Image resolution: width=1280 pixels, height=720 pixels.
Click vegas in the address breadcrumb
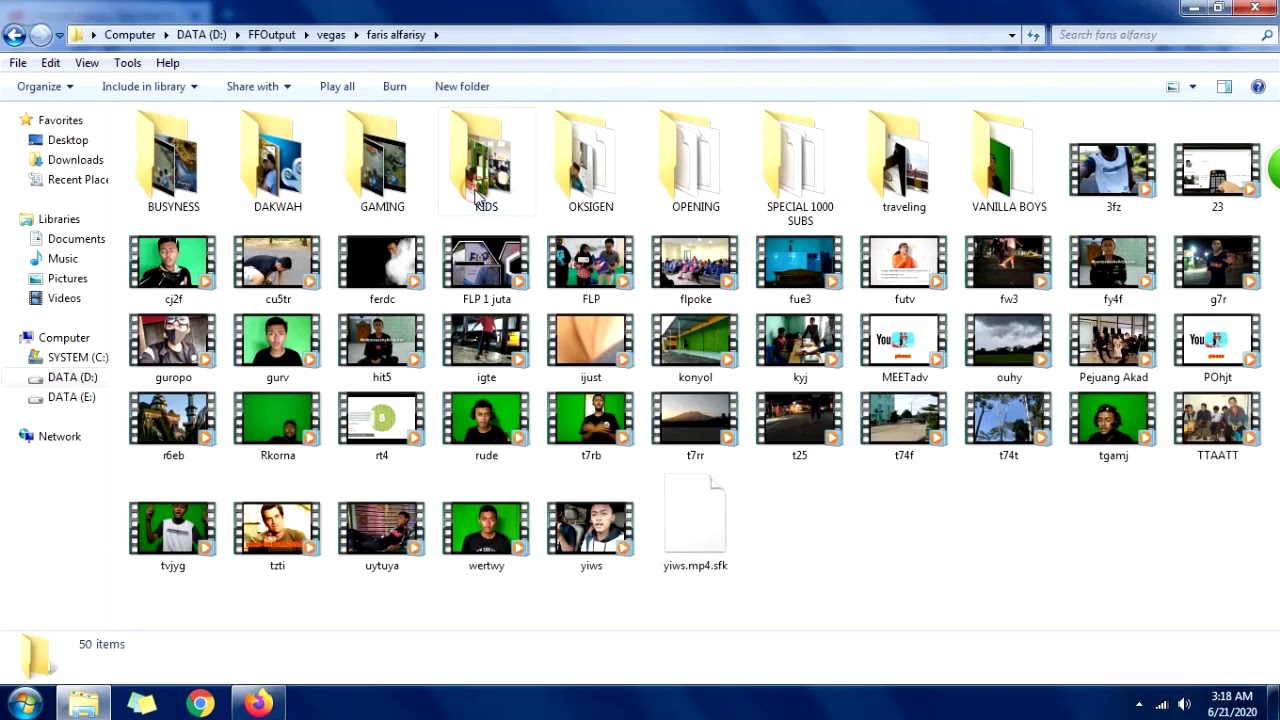pos(331,35)
